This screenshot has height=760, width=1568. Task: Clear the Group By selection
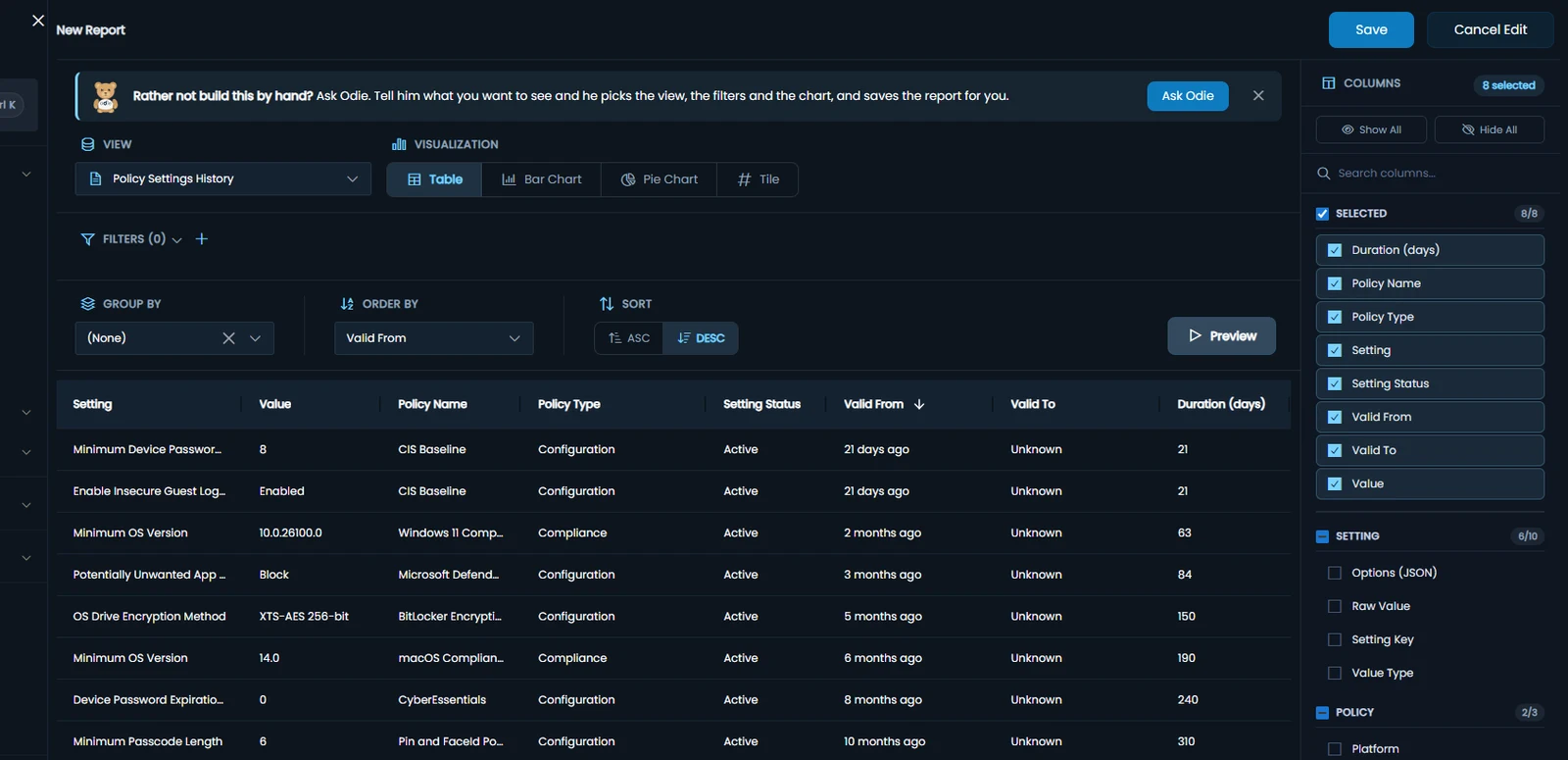(228, 338)
